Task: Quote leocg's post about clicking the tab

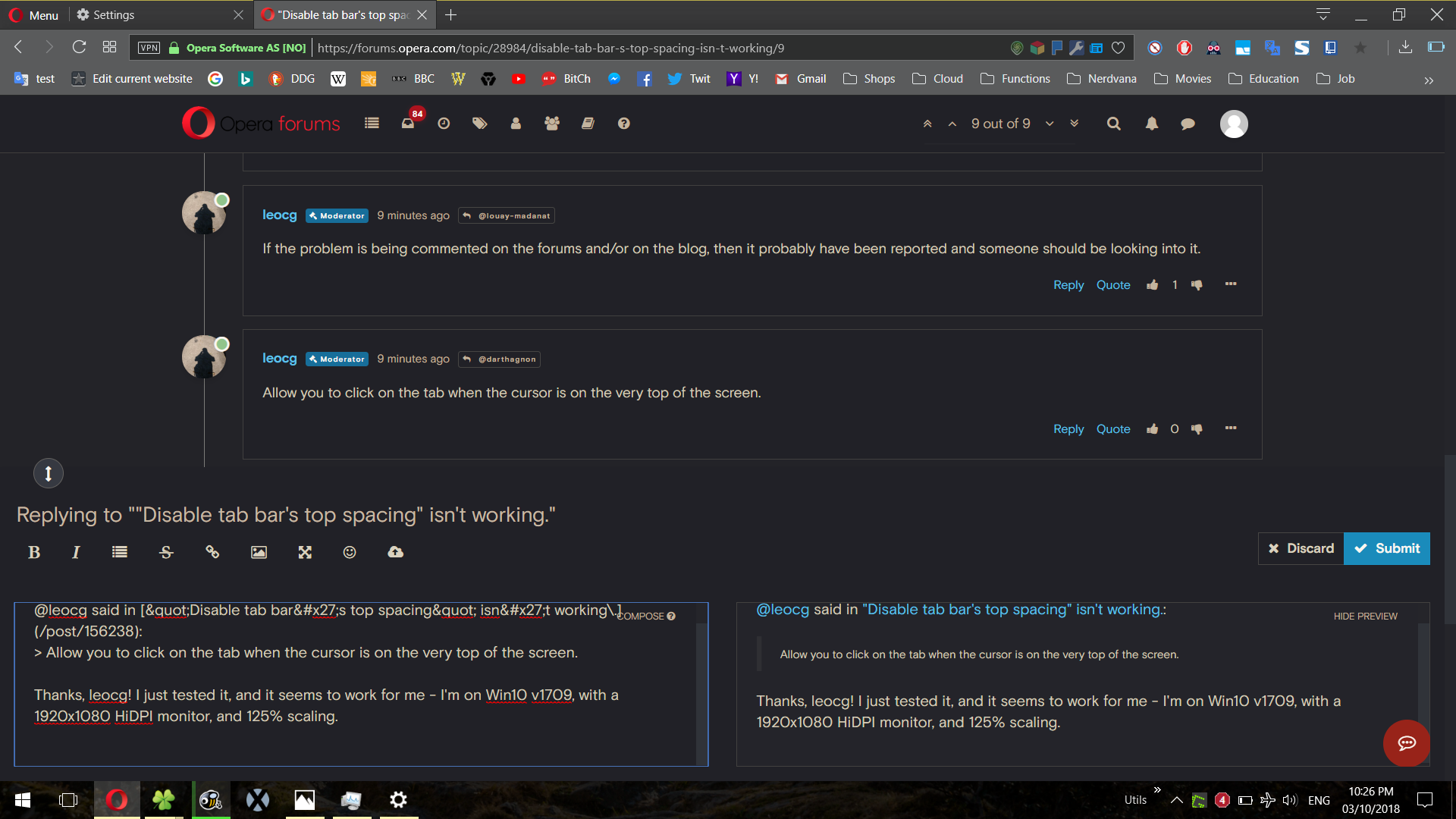Action: click(x=1112, y=428)
